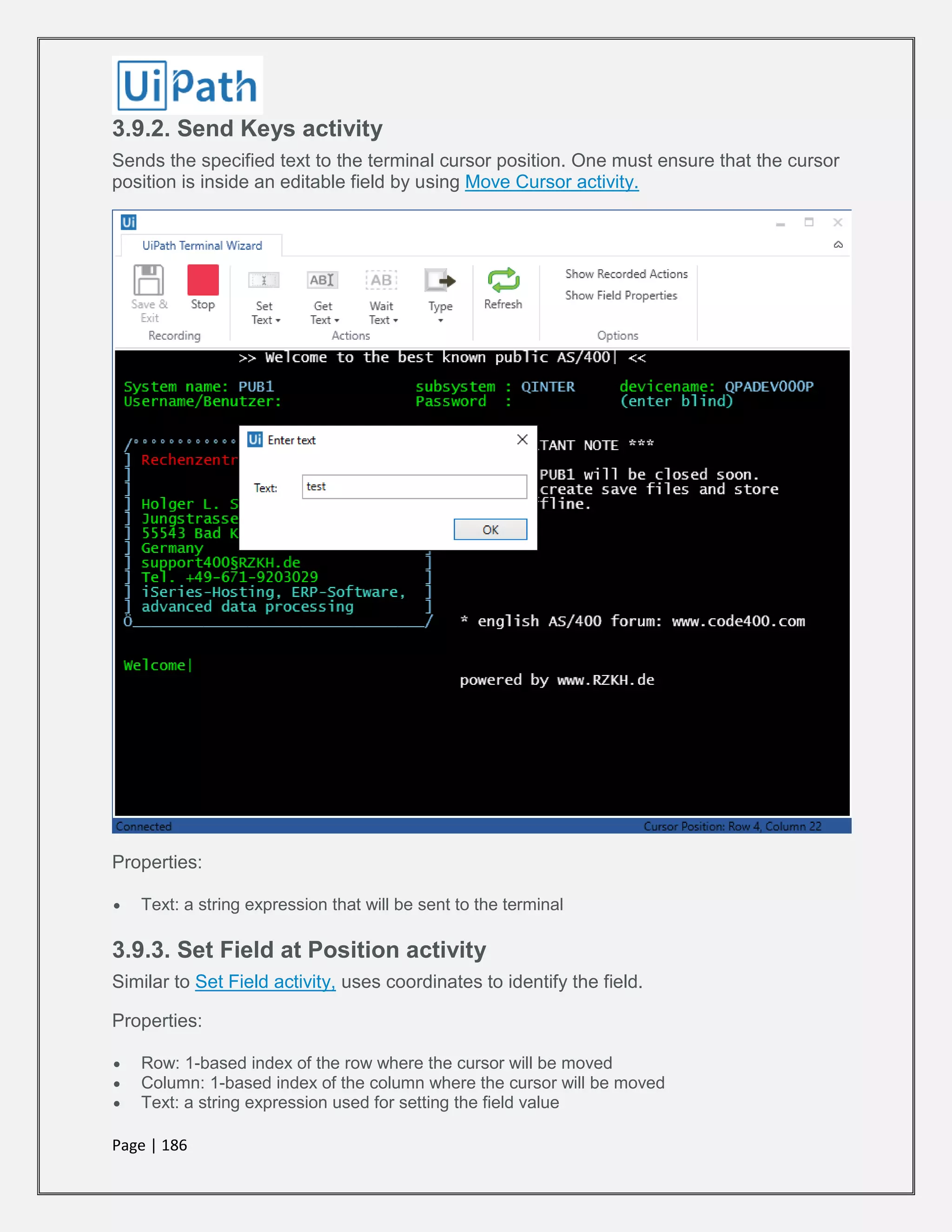Click the Get Text icon
The image size is (952, 1232).
click(x=323, y=280)
